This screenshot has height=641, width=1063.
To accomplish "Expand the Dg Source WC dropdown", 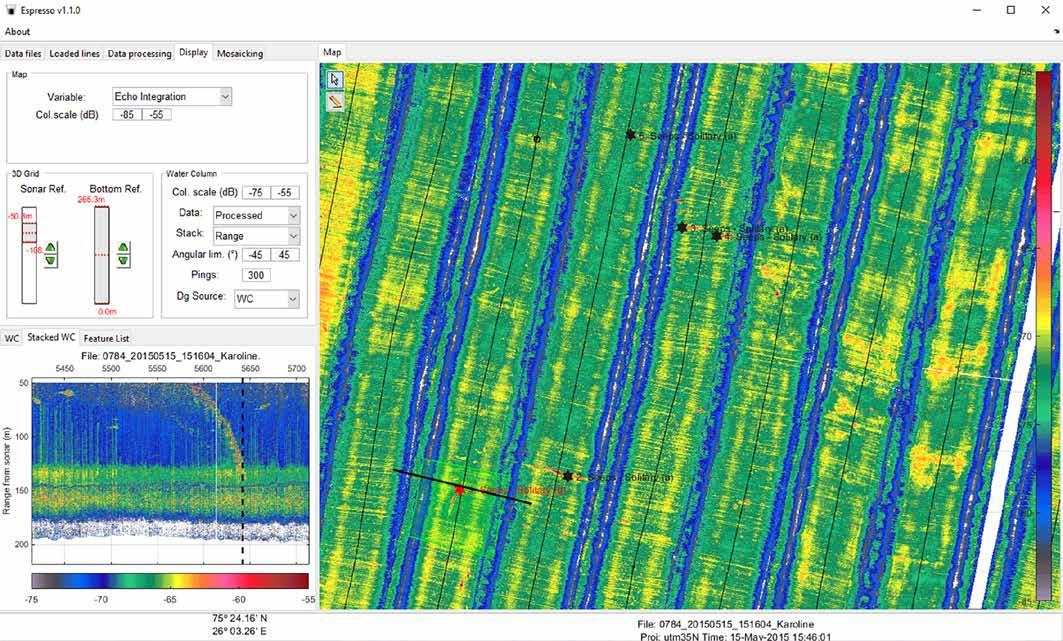I will (x=266, y=299).
